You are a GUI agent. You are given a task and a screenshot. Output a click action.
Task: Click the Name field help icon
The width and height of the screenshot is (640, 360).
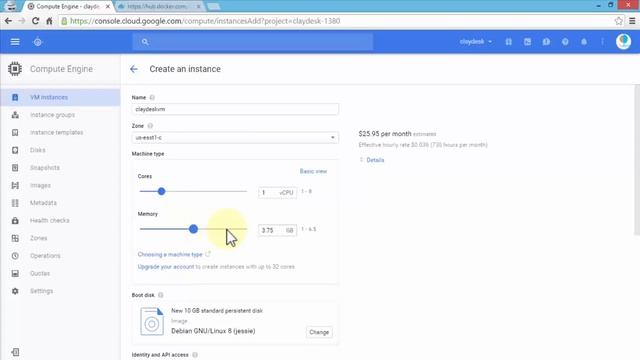pyautogui.click(x=152, y=97)
